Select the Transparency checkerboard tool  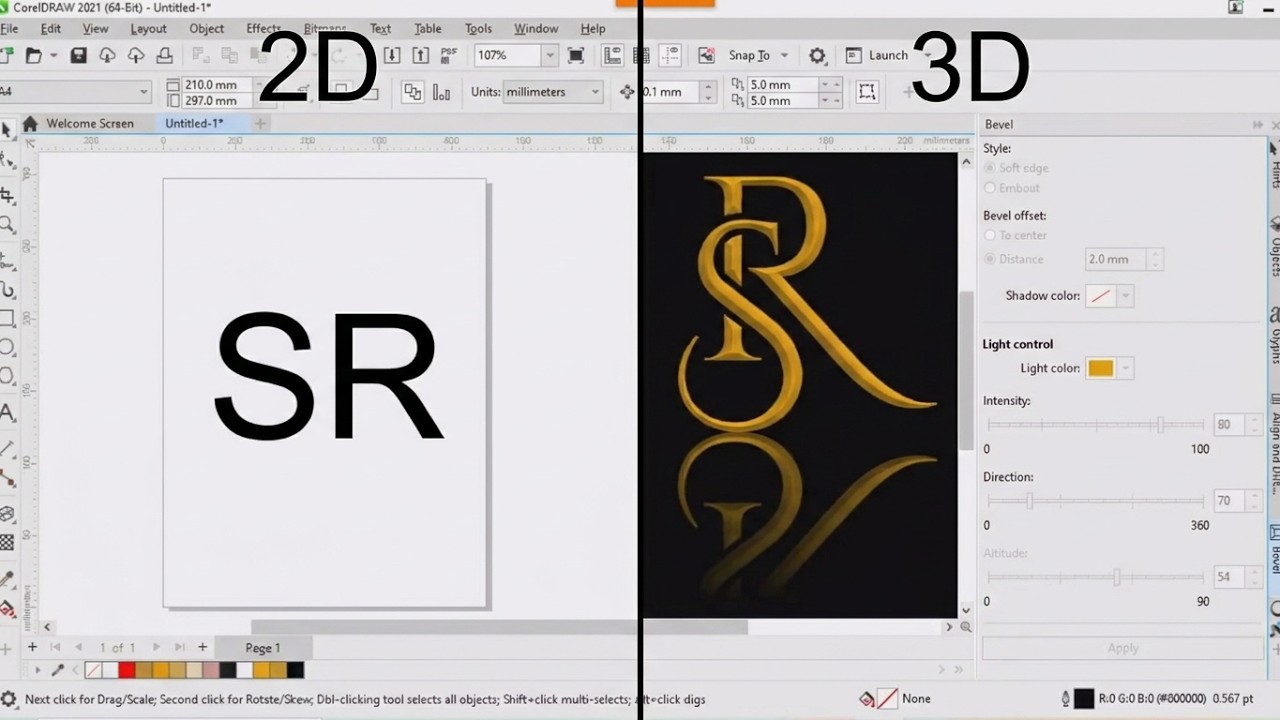coord(6,543)
